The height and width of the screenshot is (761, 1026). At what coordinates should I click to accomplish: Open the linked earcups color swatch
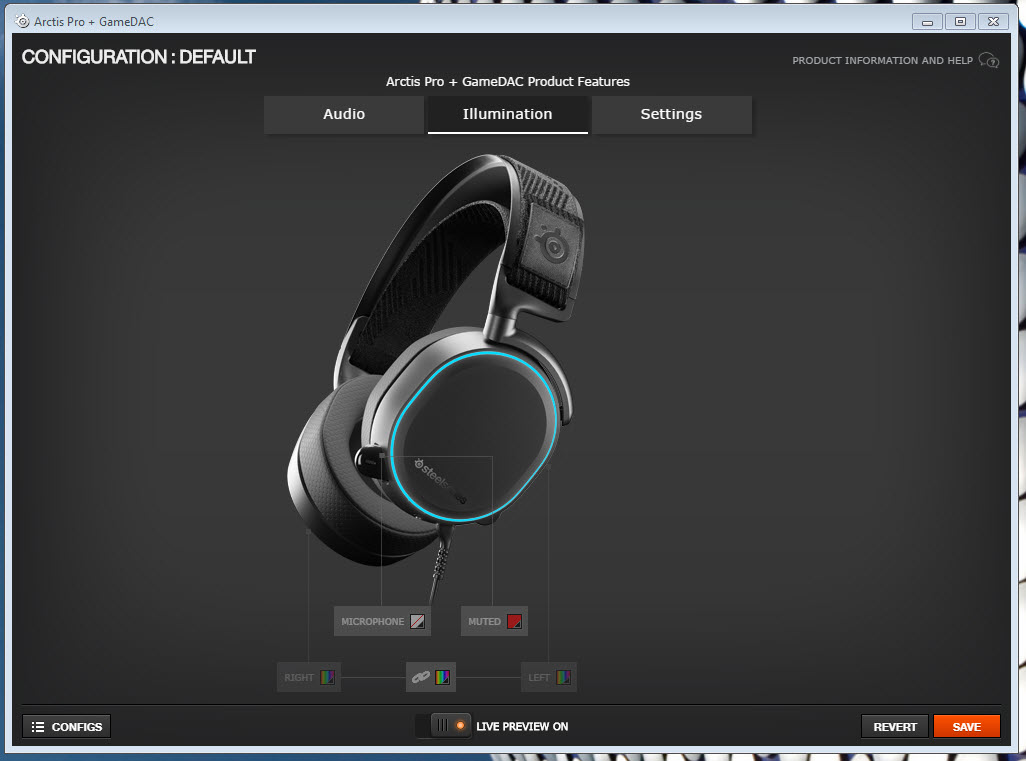tap(442, 677)
